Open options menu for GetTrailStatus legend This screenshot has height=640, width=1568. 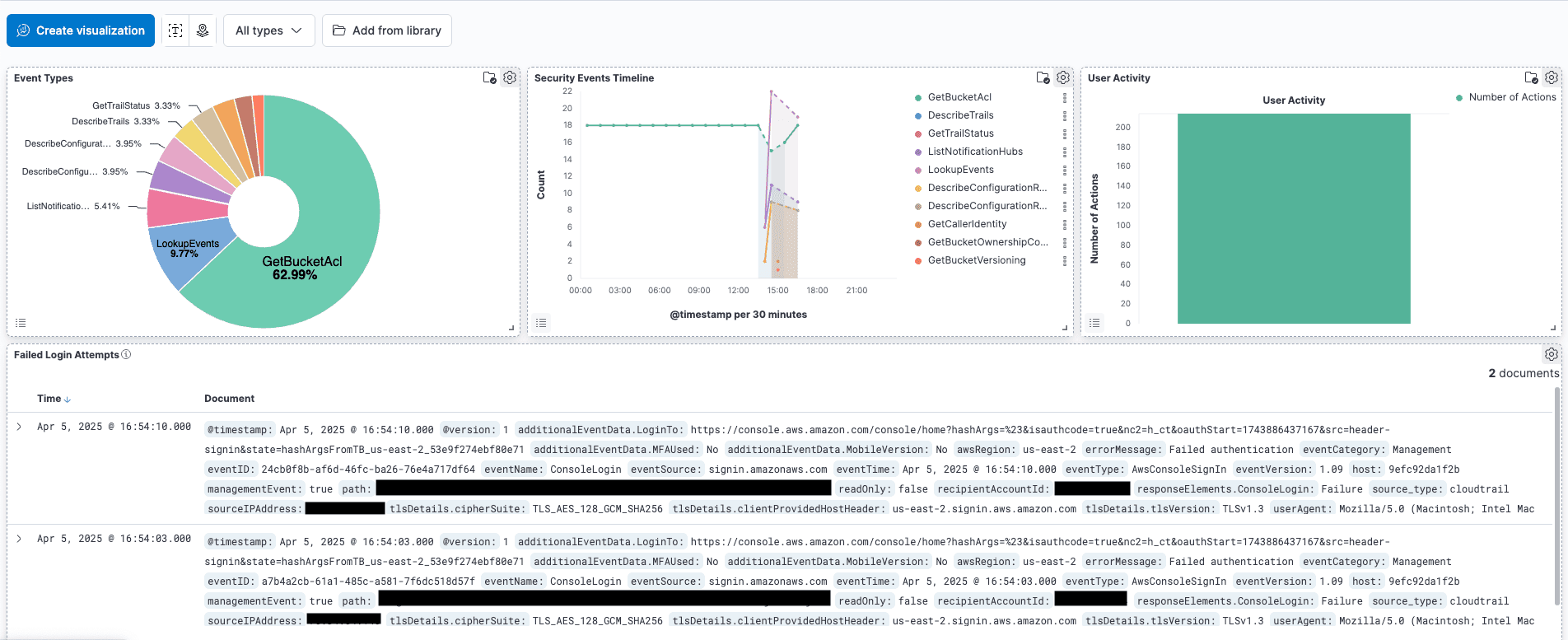1065,133
